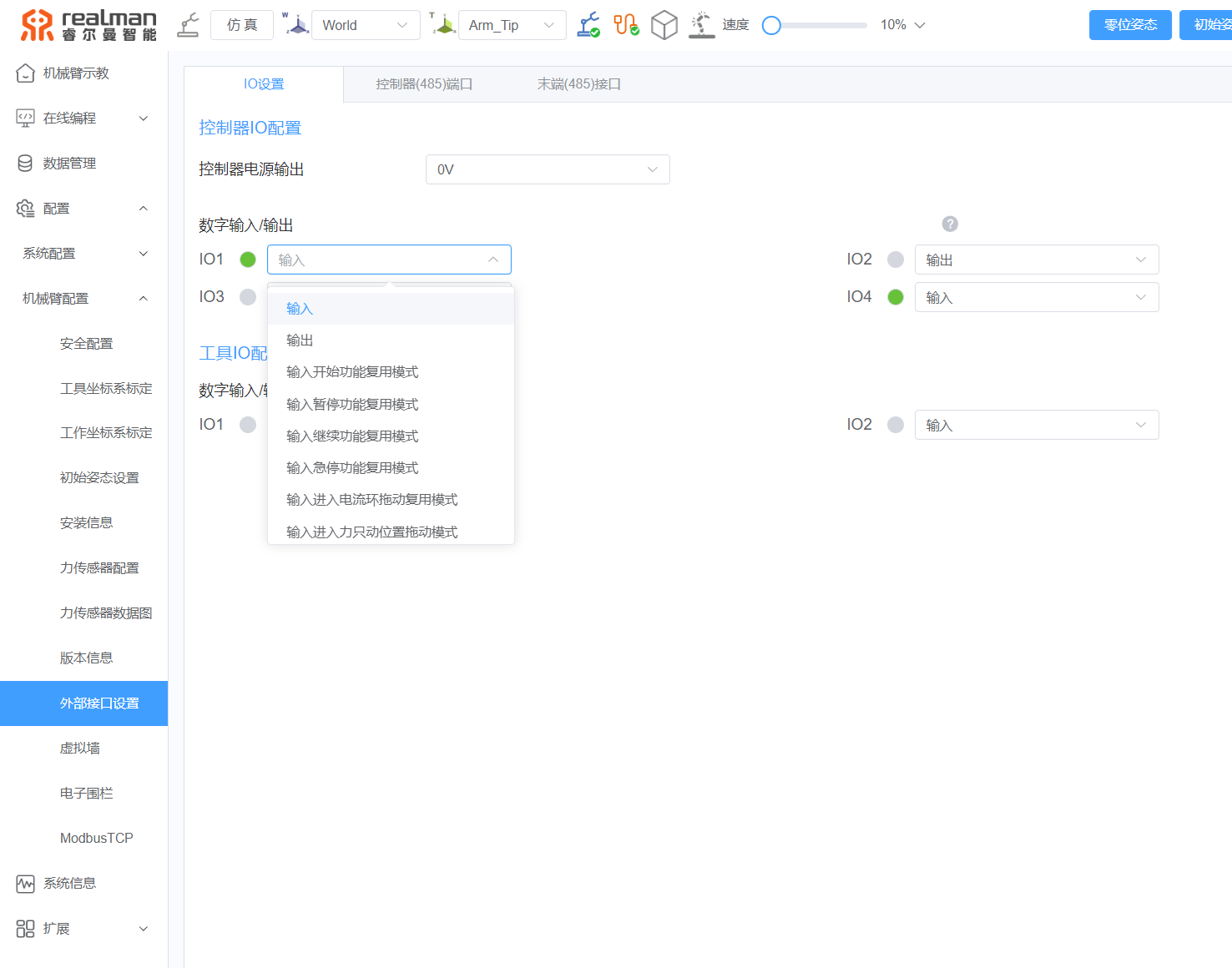Click the gray robot arm icon beside 仿真

point(189,25)
